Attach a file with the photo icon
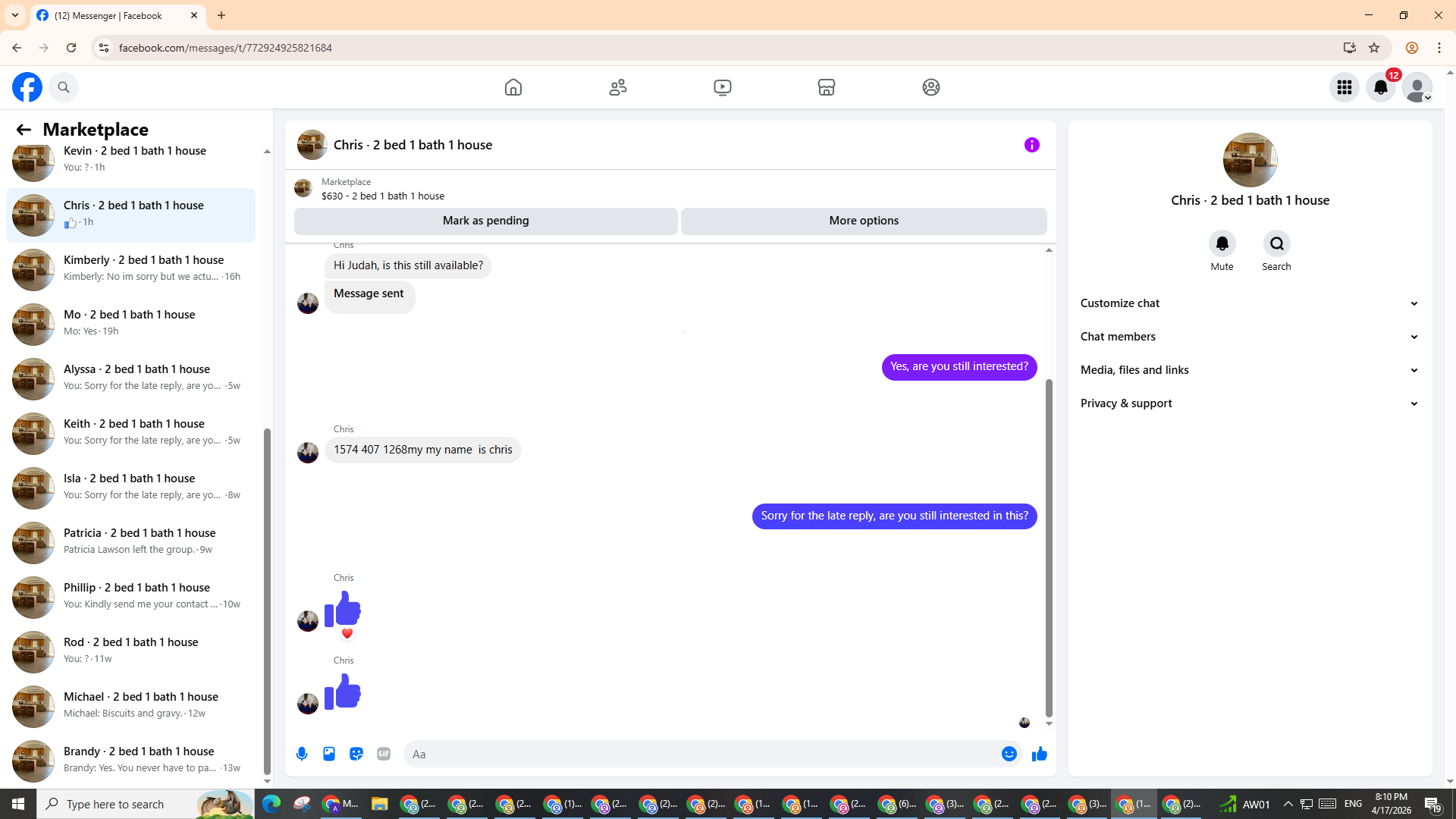 (x=329, y=754)
